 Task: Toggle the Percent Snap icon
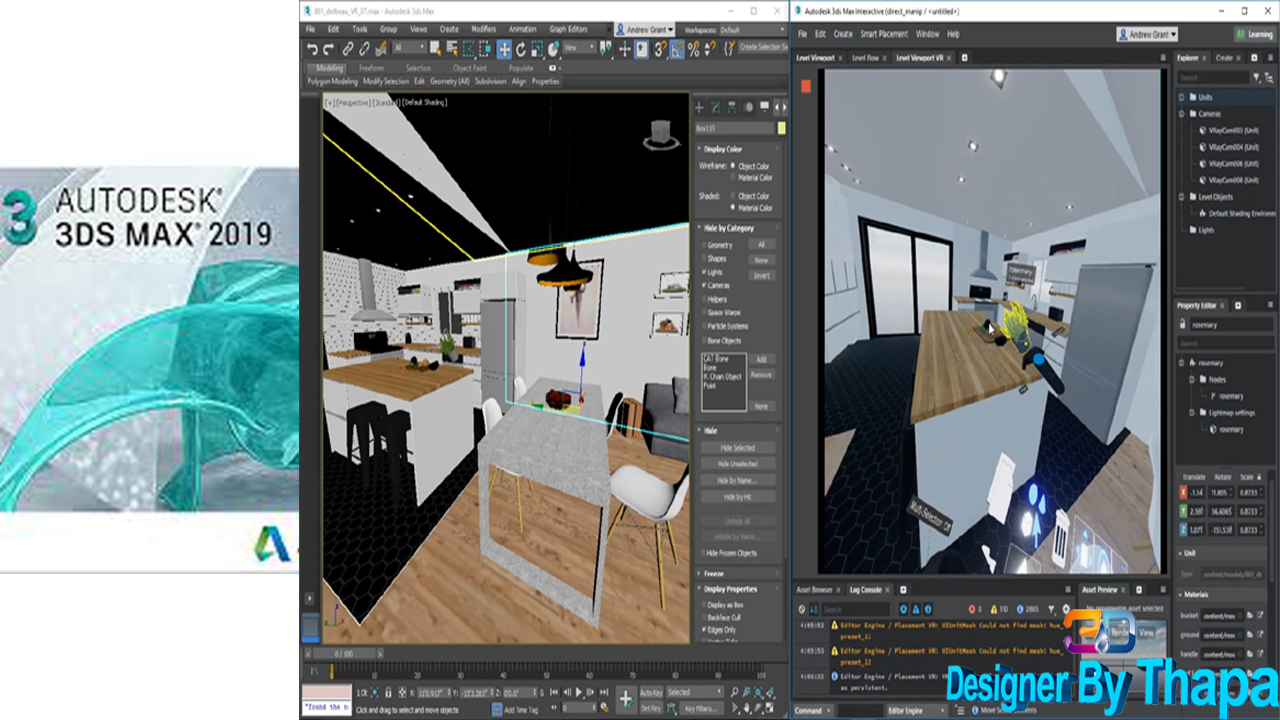(693, 48)
